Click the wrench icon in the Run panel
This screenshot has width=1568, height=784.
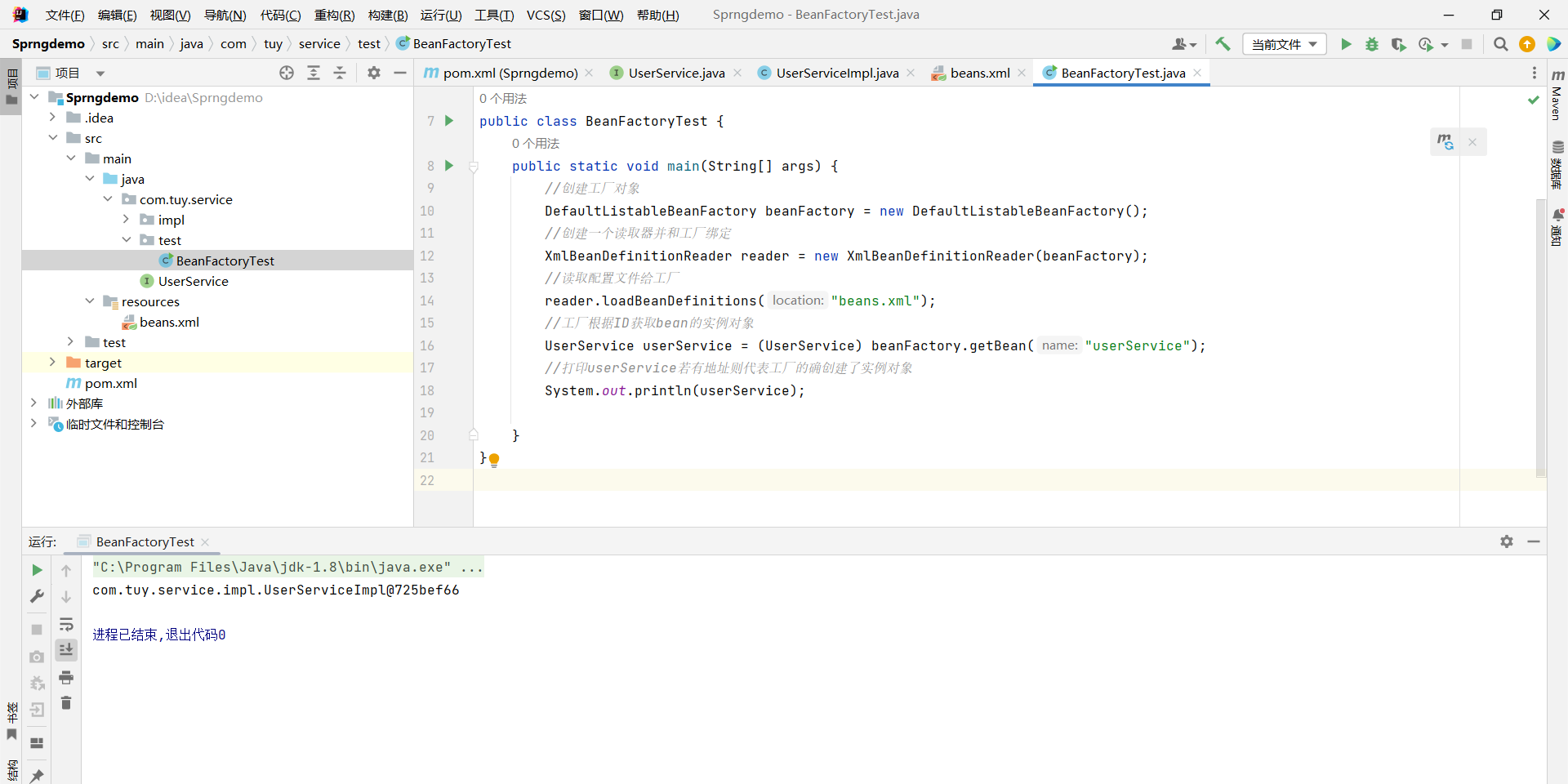point(37,597)
